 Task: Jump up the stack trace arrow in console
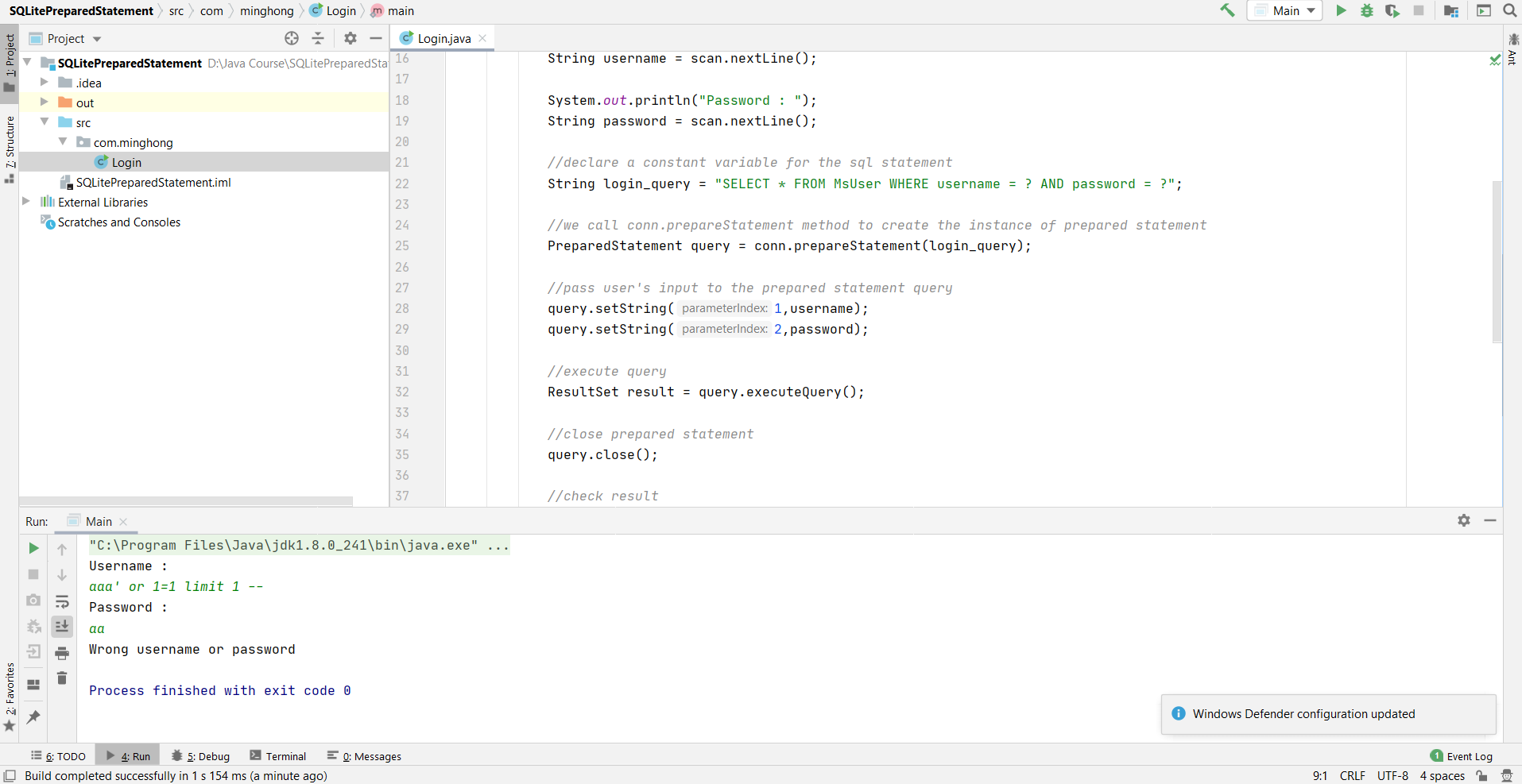point(62,549)
